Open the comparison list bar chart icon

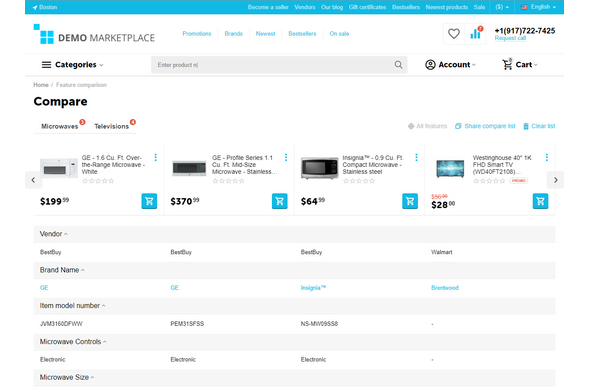pos(476,33)
